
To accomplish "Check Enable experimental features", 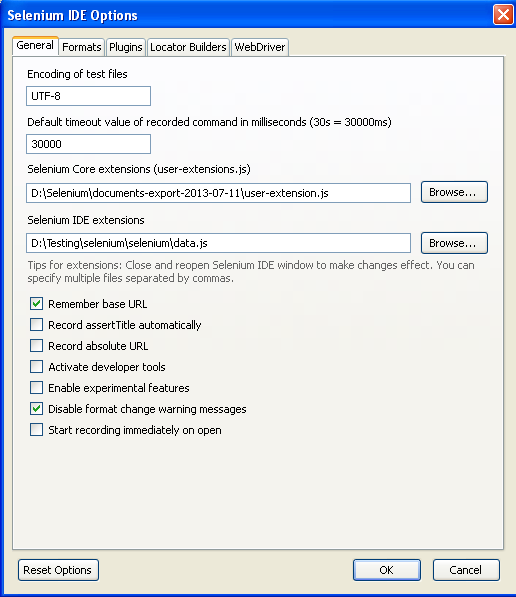I will click(x=37, y=388).
